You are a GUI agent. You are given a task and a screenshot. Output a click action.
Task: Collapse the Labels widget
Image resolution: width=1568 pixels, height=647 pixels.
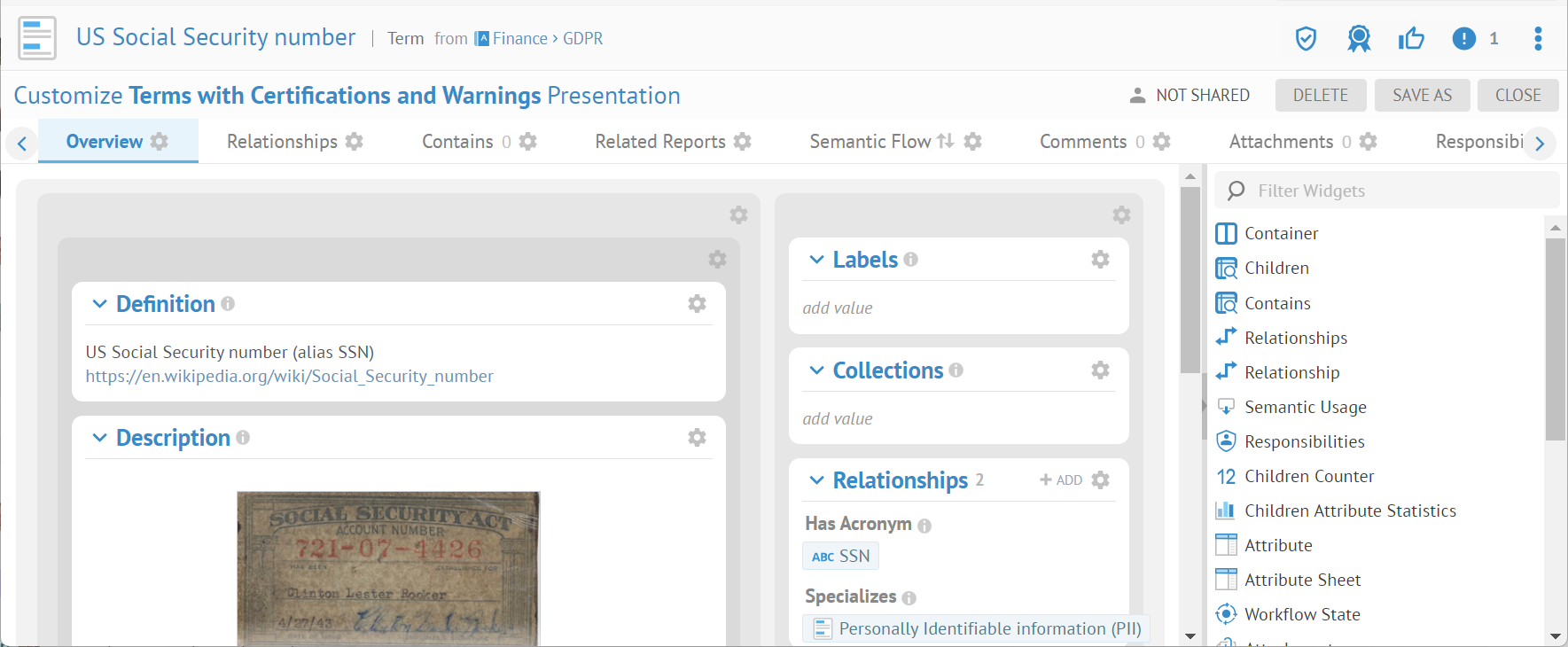pyautogui.click(x=817, y=260)
